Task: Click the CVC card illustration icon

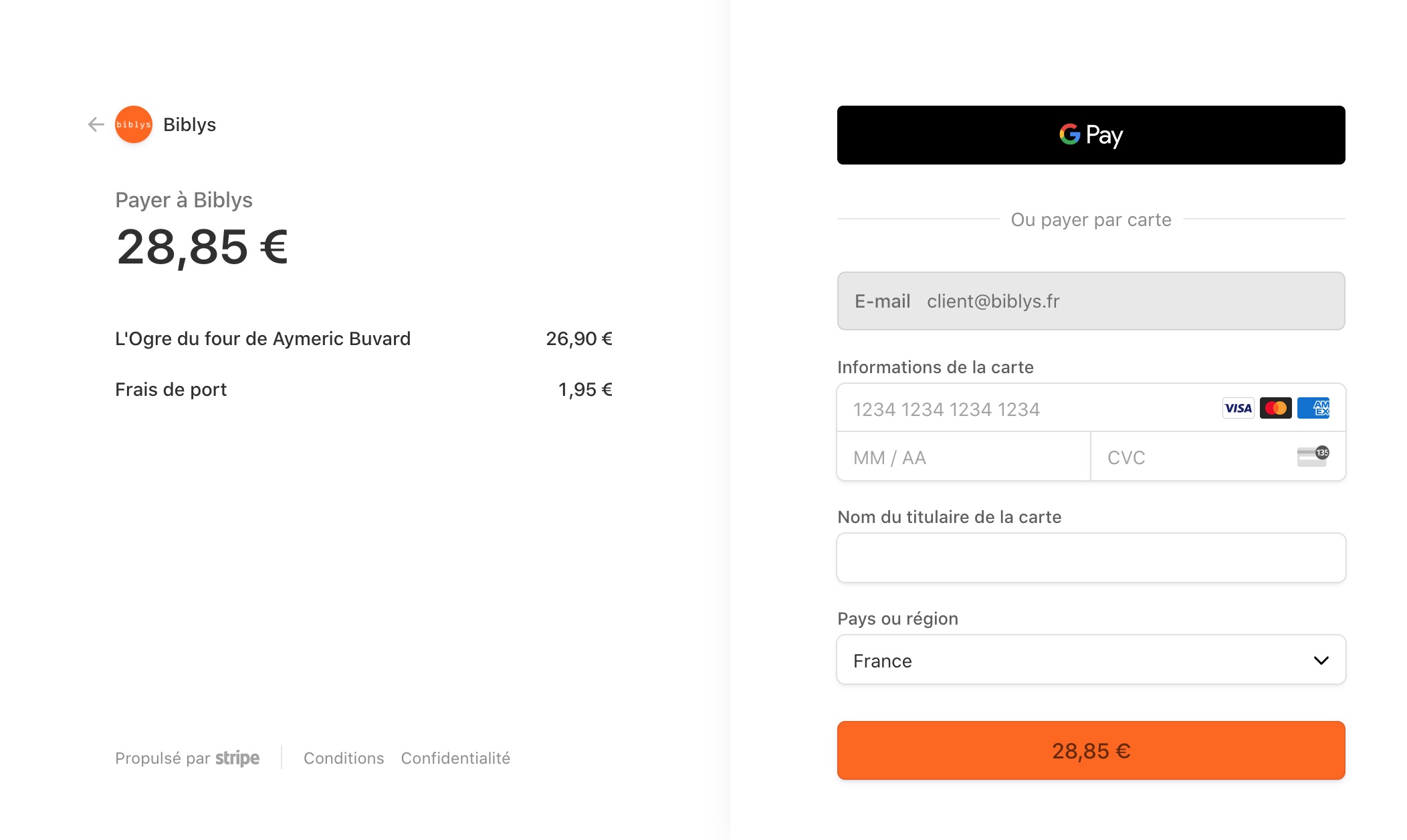Action: [x=1311, y=456]
